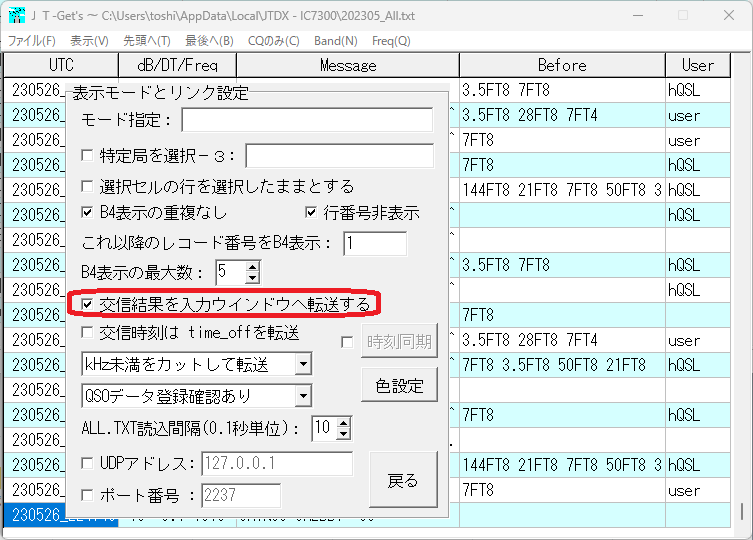Click the B4表示の最大数 value field showing 5
Image resolution: width=753 pixels, height=540 pixels.
point(231,272)
